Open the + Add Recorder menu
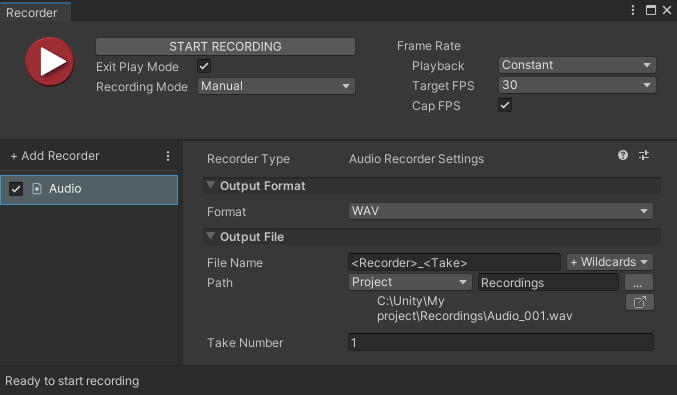Viewport: 677px width, 395px height. 55,156
